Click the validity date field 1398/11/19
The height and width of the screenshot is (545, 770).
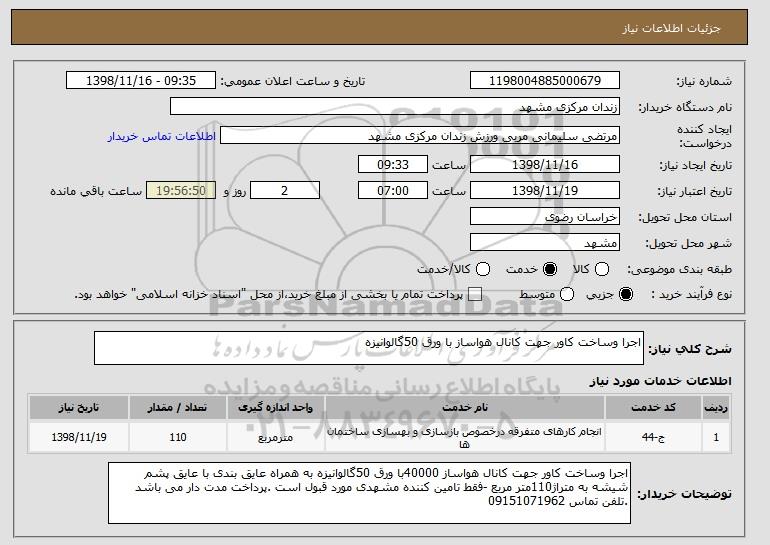(545, 191)
